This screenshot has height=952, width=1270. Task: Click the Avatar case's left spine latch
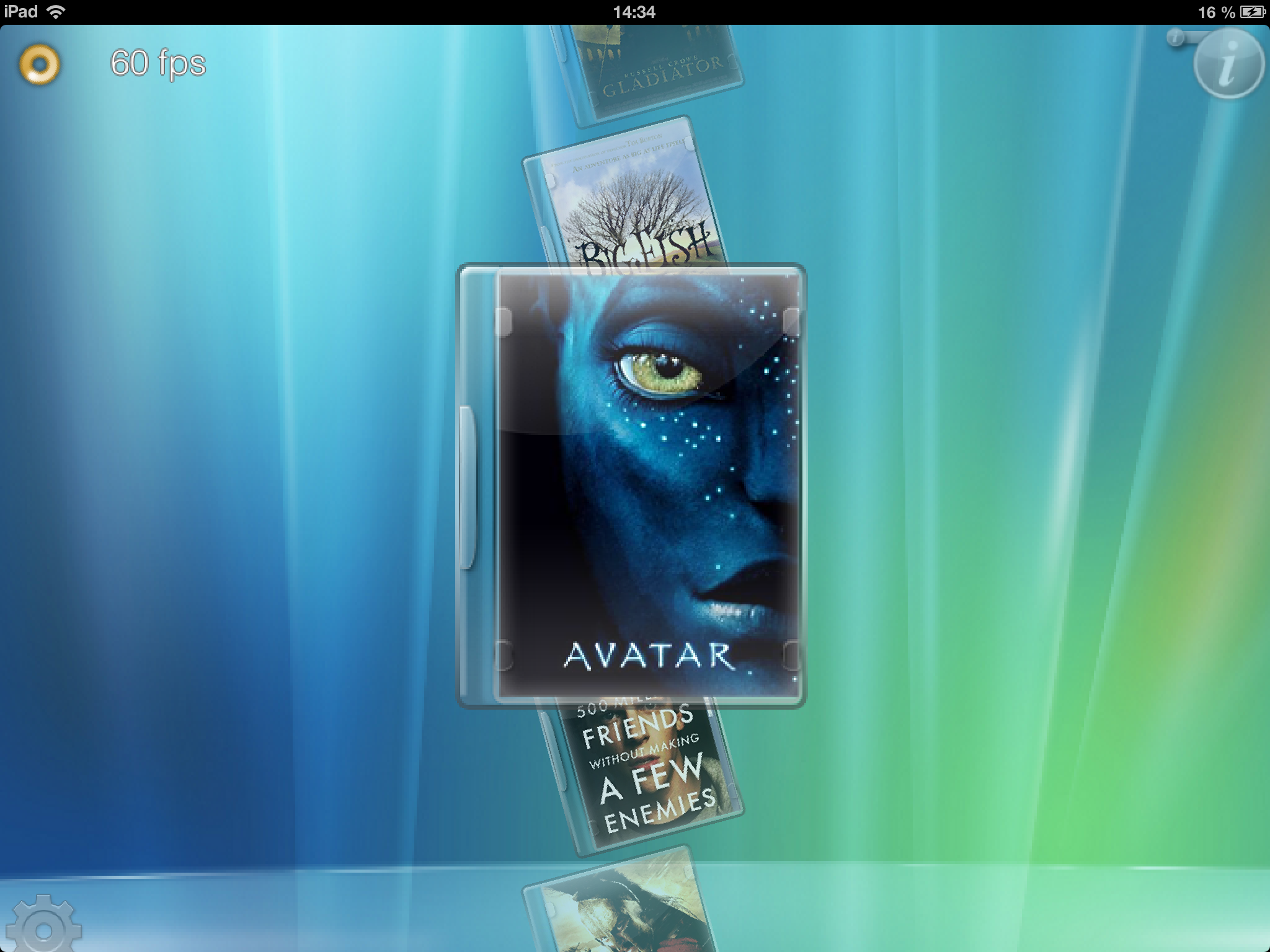tap(467, 487)
